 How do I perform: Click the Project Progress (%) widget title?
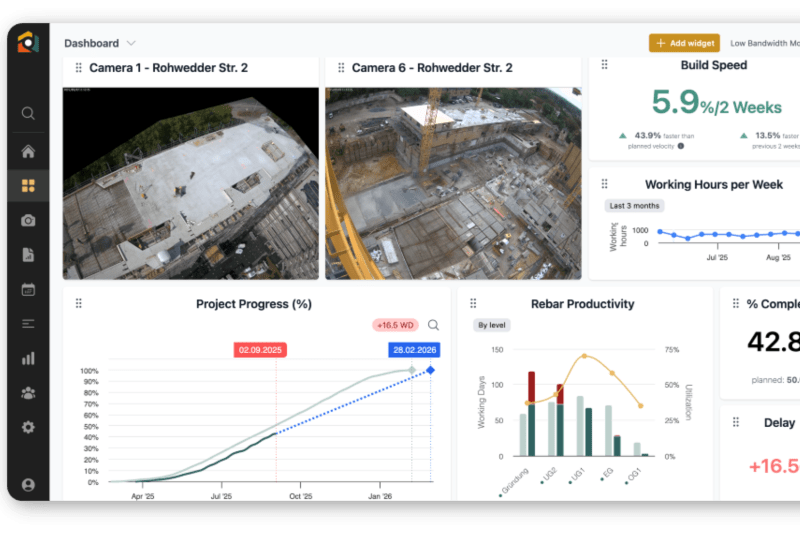point(254,304)
